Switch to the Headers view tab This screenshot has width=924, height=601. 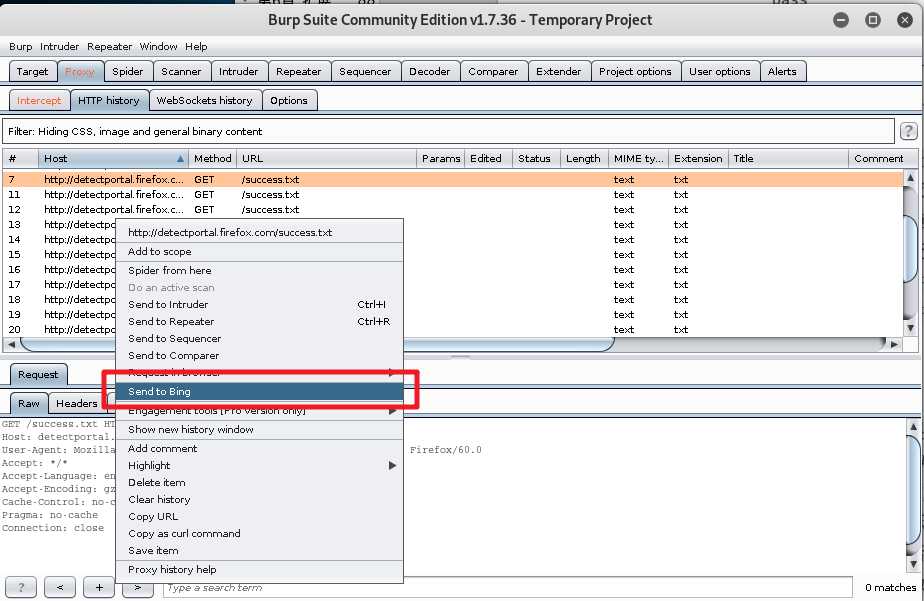[77, 404]
